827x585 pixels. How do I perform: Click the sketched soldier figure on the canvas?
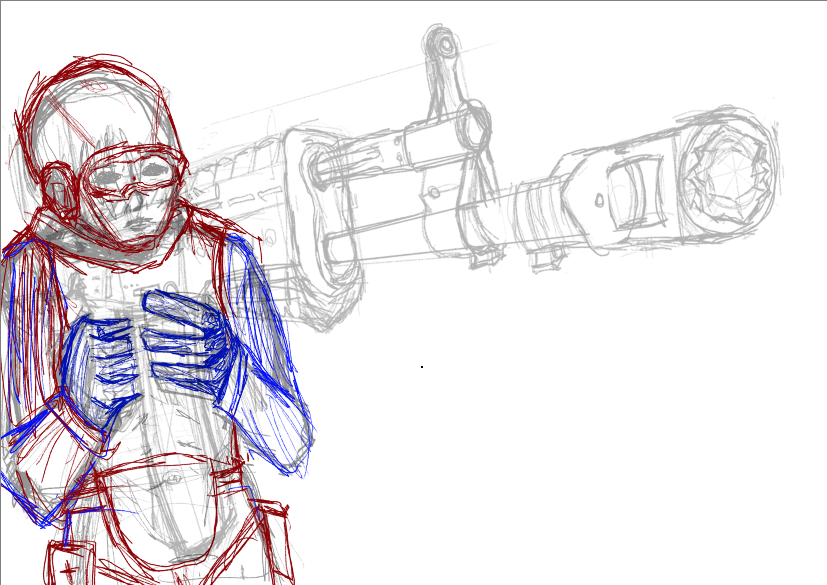[x=157, y=319]
